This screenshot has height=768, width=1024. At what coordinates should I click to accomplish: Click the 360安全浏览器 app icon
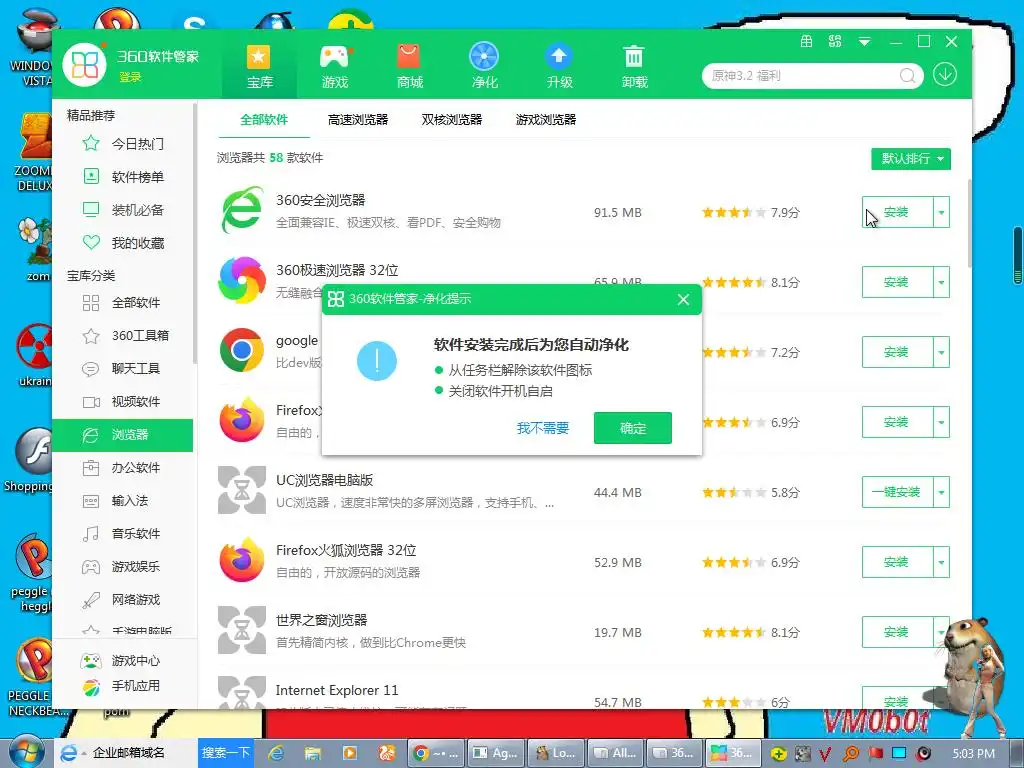(242, 210)
